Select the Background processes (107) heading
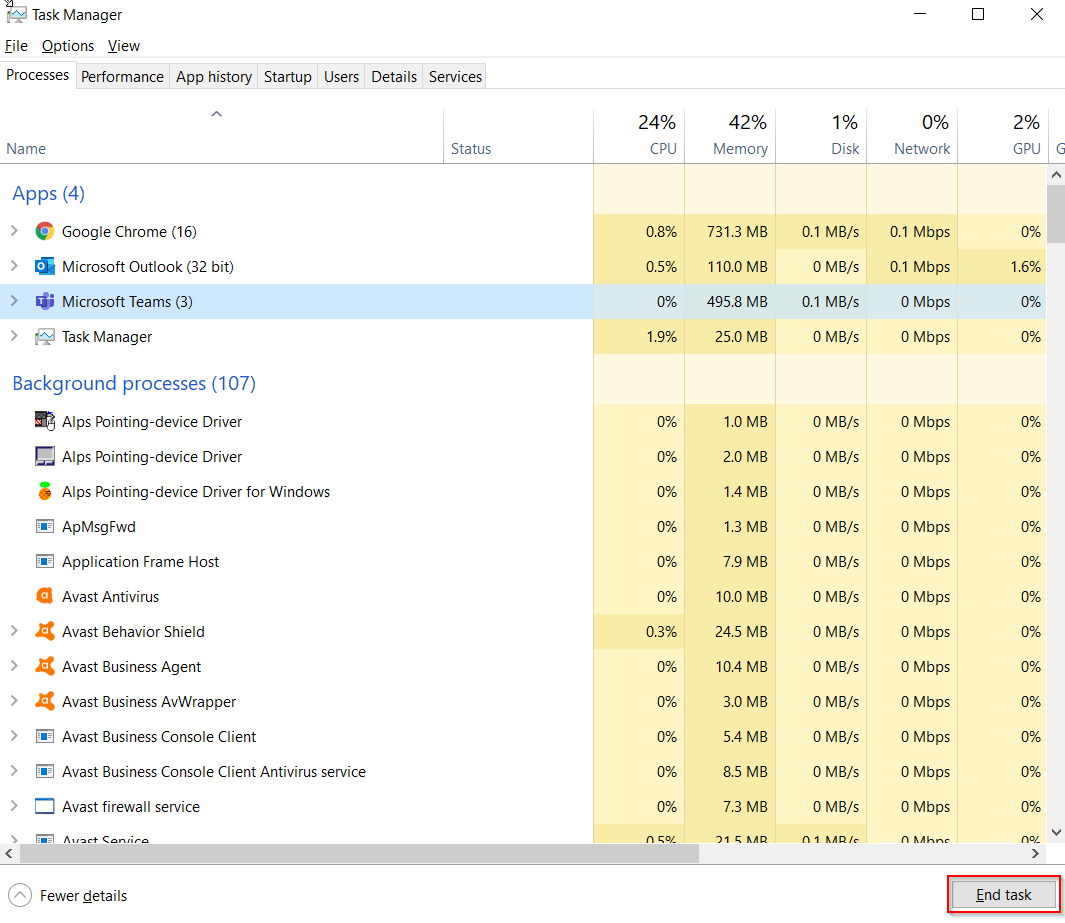This screenshot has width=1065, height=923. click(134, 383)
